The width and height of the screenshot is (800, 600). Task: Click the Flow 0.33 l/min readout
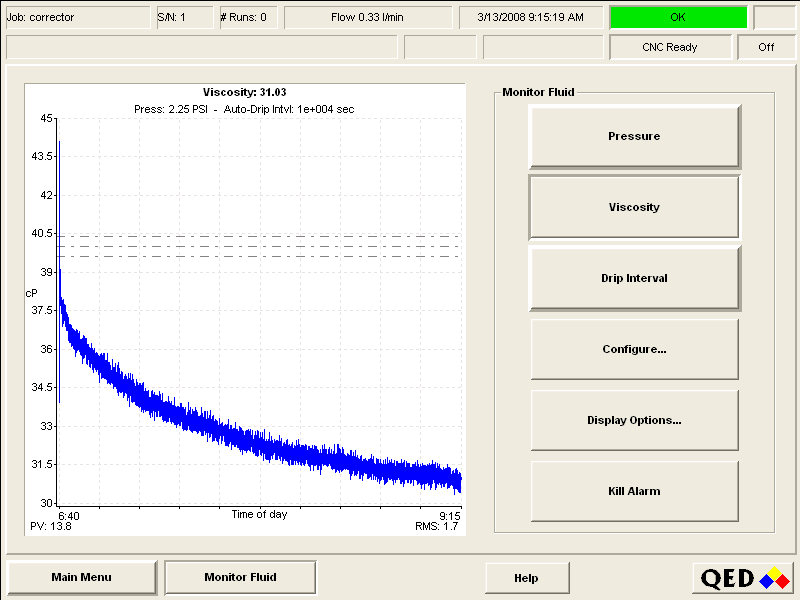coord(367,17)
